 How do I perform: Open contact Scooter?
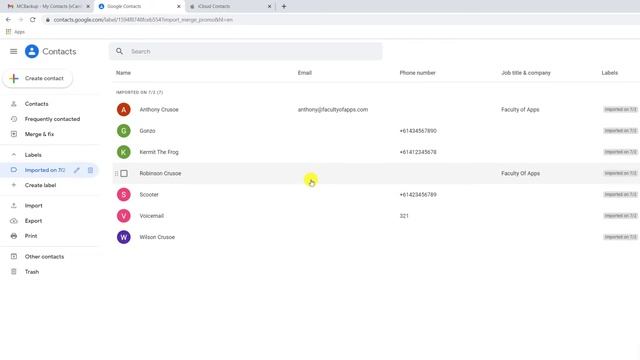(x=149, y=195)
